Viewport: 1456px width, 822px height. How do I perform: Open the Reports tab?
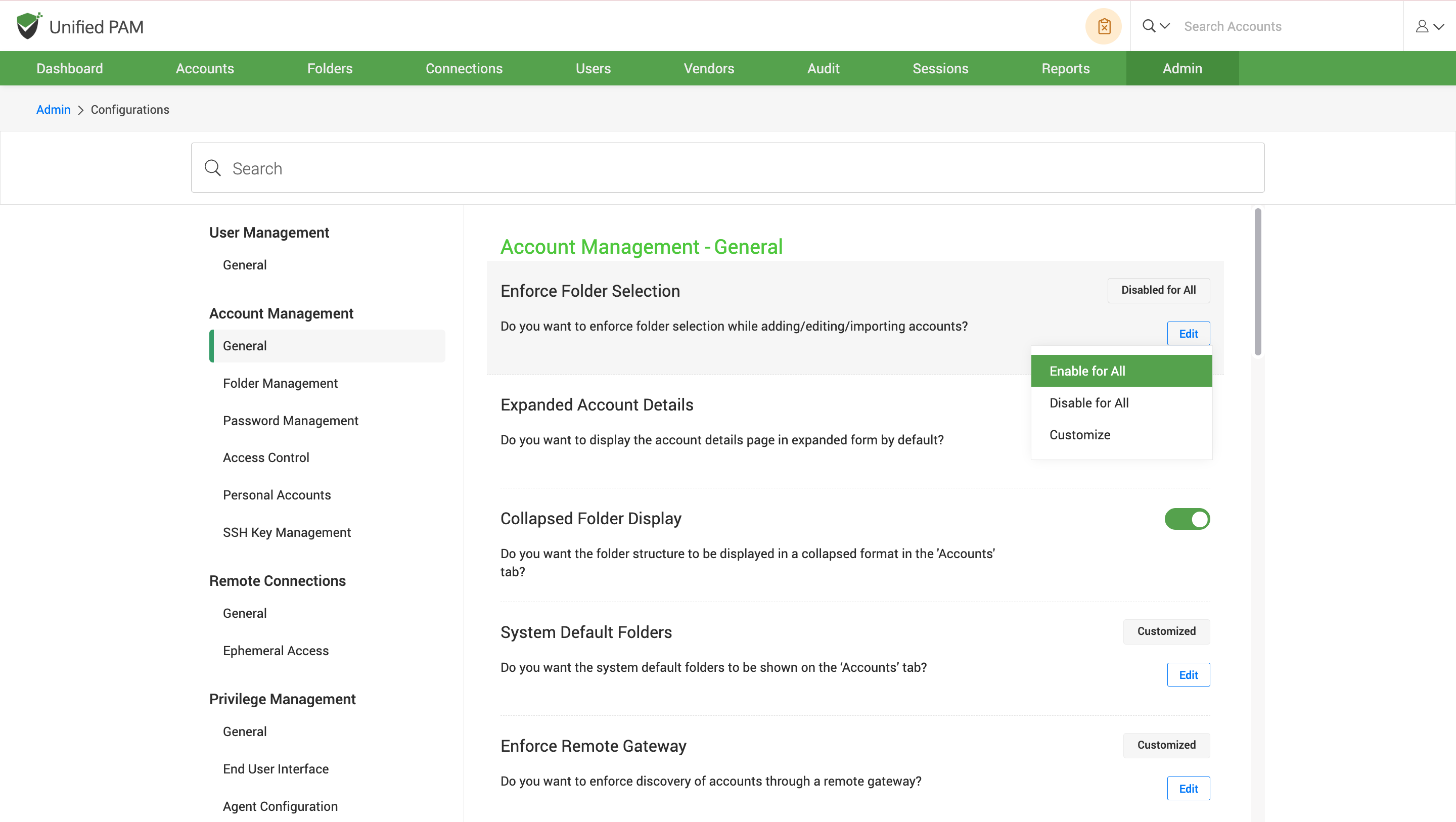[1065, 68]
